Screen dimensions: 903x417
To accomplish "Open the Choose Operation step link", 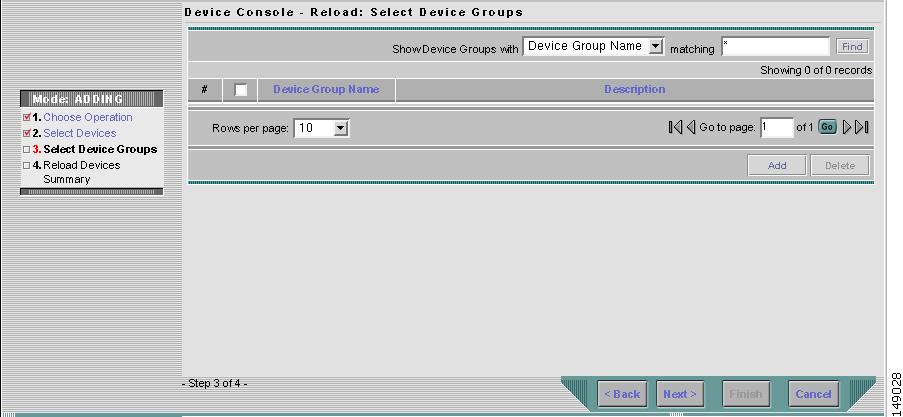I will click(88, 117).
